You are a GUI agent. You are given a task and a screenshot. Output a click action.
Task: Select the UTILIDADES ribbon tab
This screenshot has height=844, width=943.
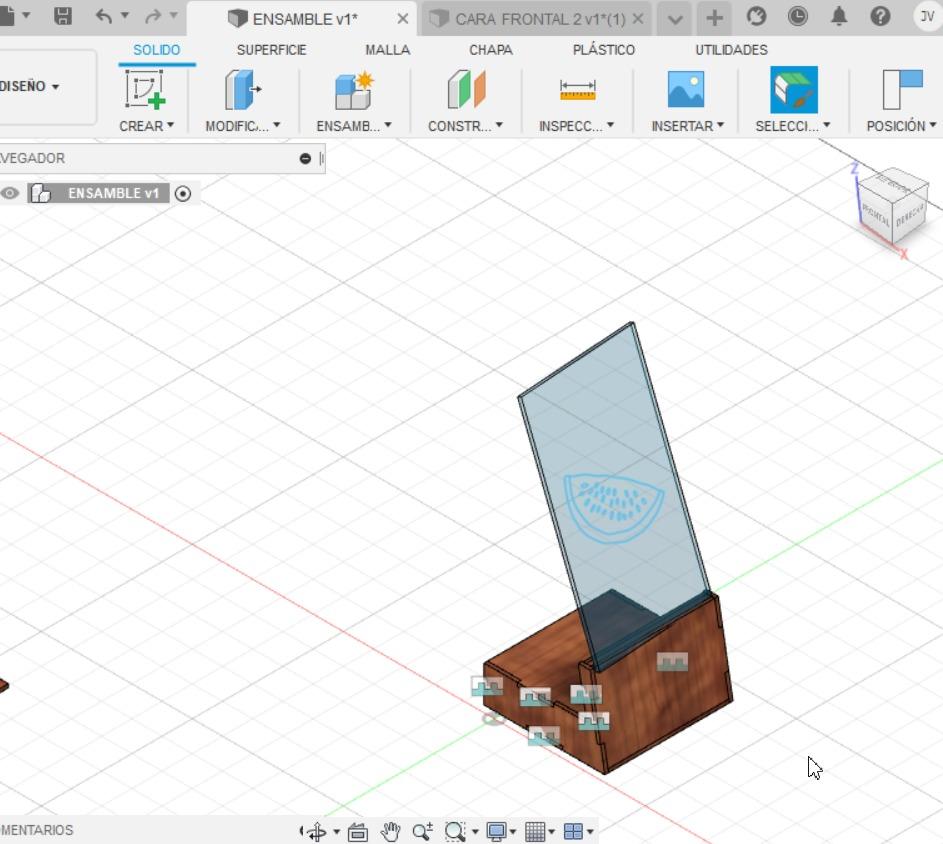point(731,50)
